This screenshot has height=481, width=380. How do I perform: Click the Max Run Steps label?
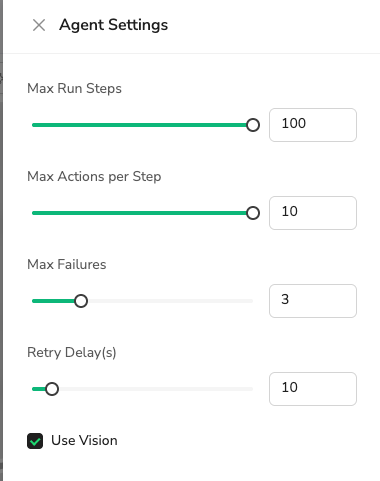click(74, 88)
